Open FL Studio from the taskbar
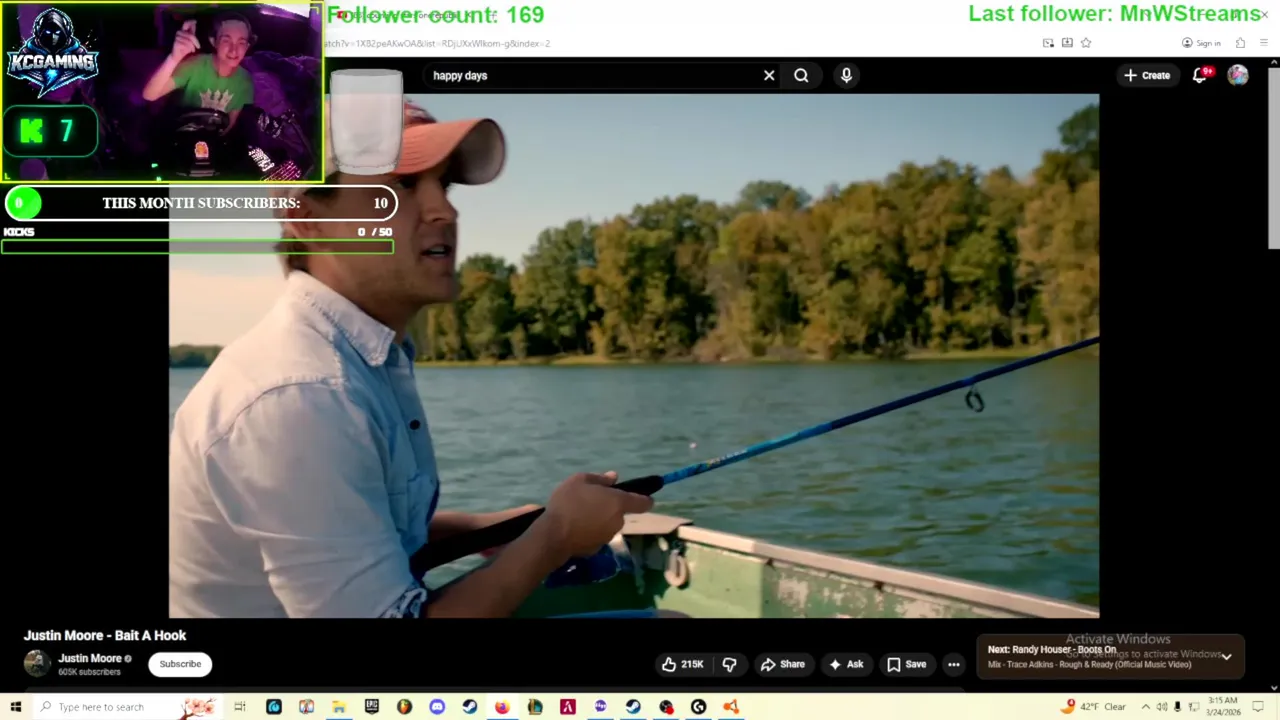Viewport: 1280px width, 720px height. [404, 707]
